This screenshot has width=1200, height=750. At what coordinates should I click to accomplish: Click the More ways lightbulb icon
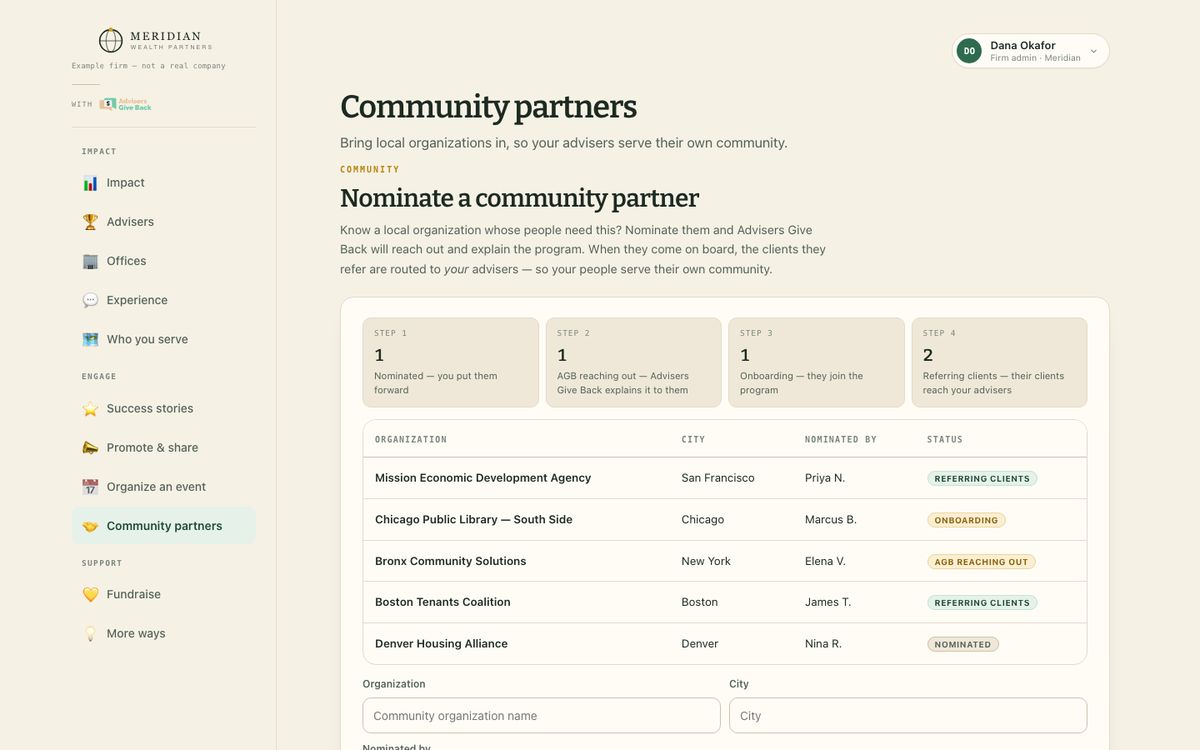coord(90,633)
